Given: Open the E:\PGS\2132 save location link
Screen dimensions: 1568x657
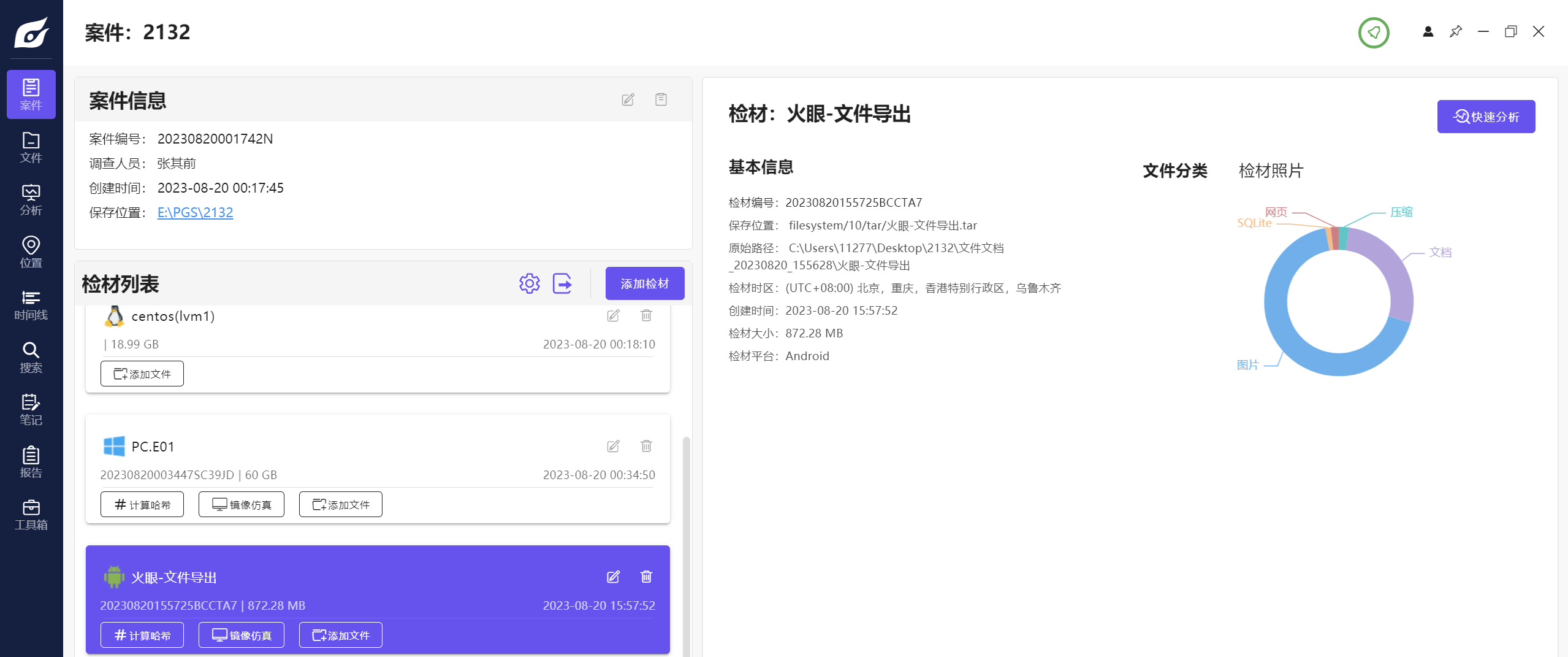Looking at the screenshot, I should 195,212.
